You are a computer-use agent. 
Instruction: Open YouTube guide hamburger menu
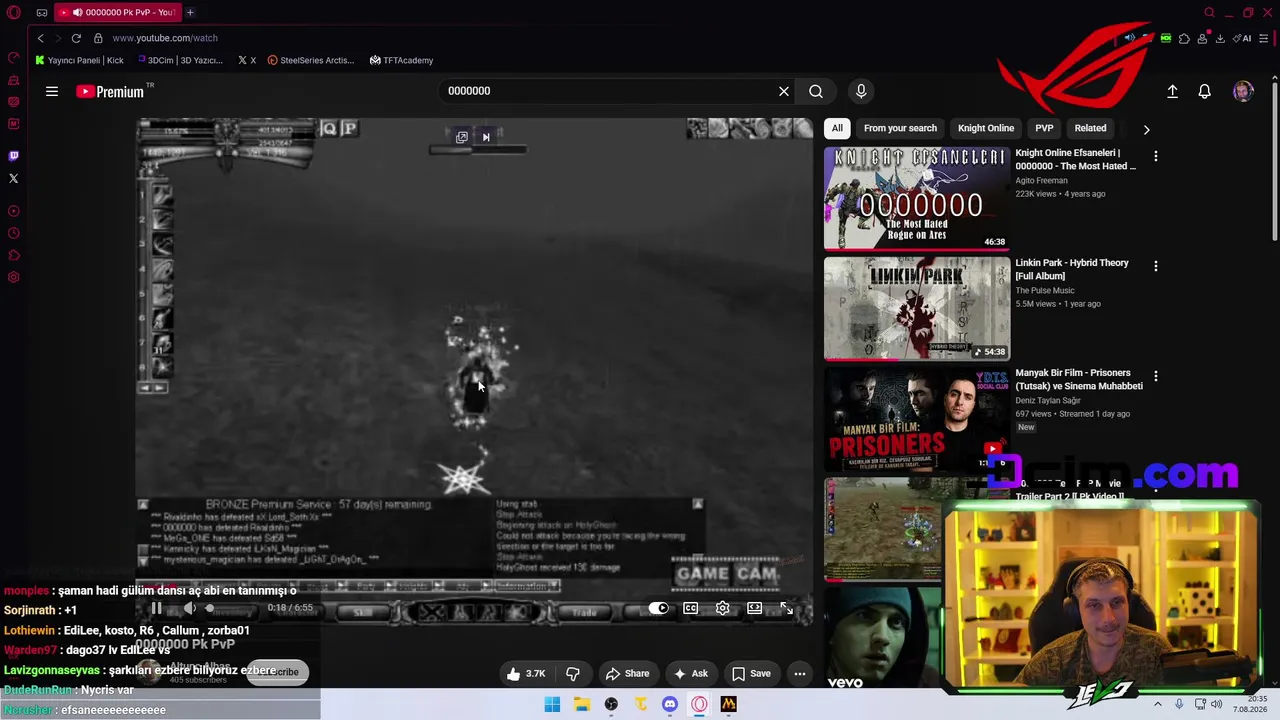[x=52, y=91]
